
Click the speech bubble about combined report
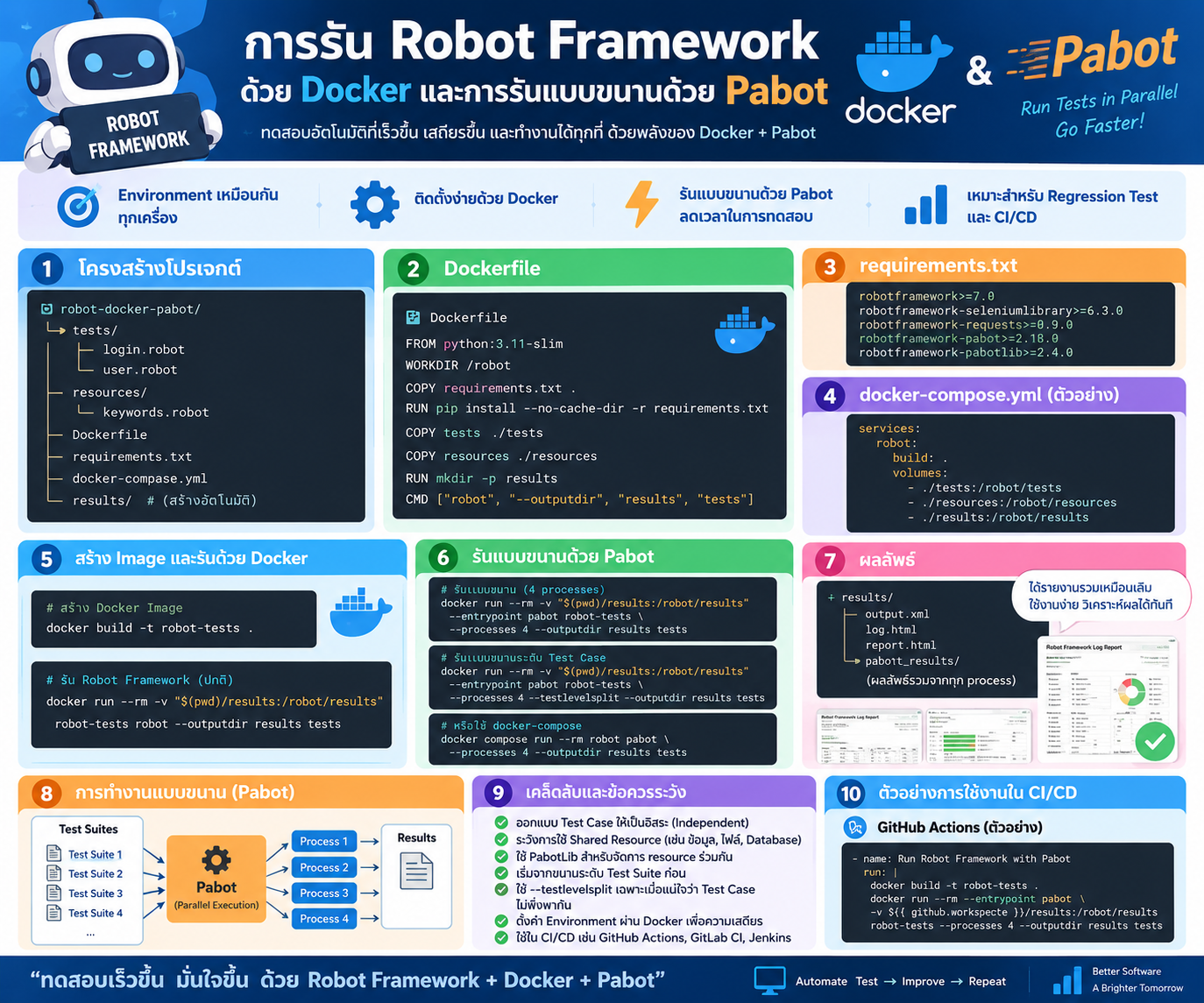[x=1101, y=597]
